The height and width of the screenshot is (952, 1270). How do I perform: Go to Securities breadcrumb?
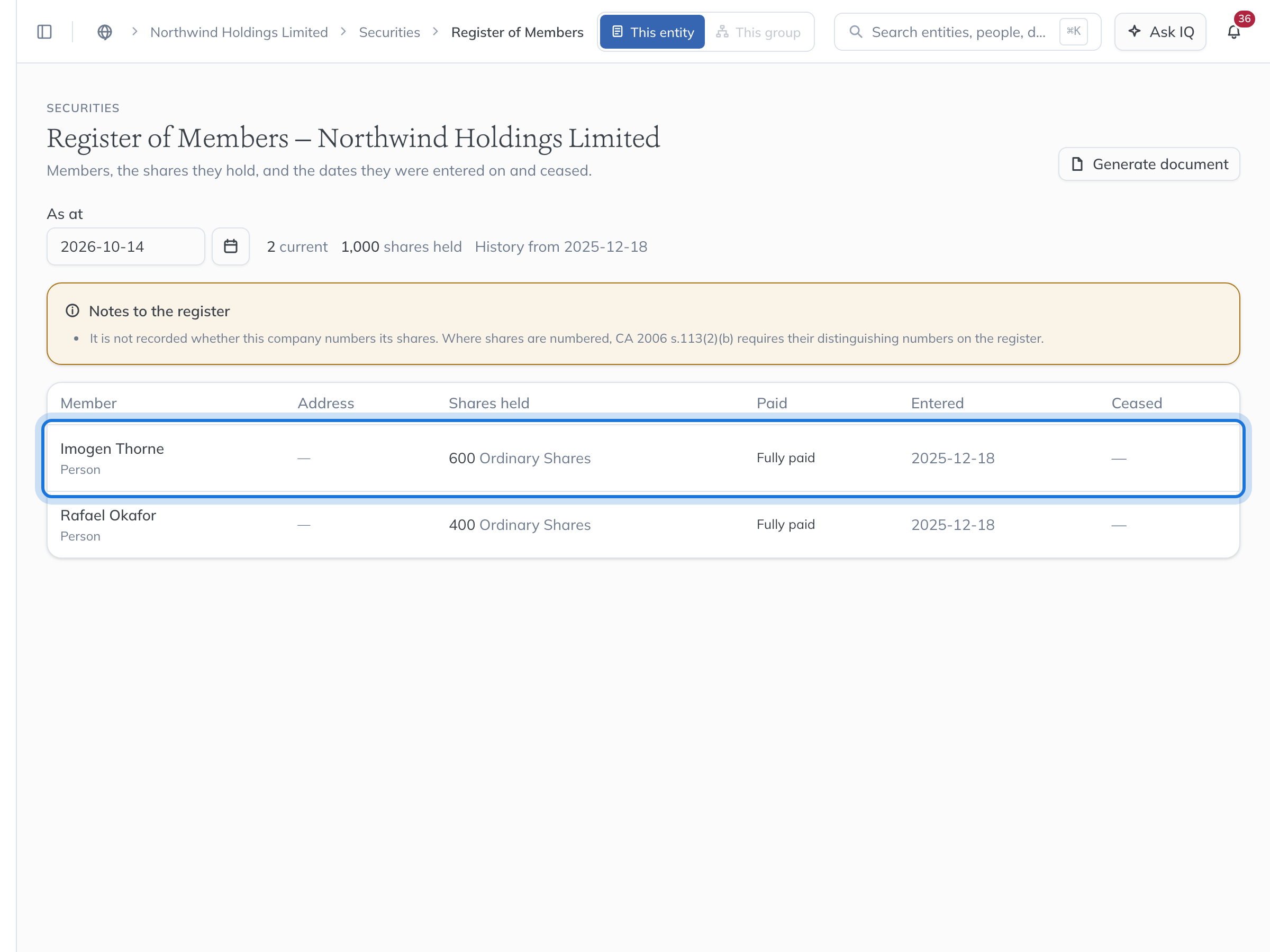(x=389, y=32)
